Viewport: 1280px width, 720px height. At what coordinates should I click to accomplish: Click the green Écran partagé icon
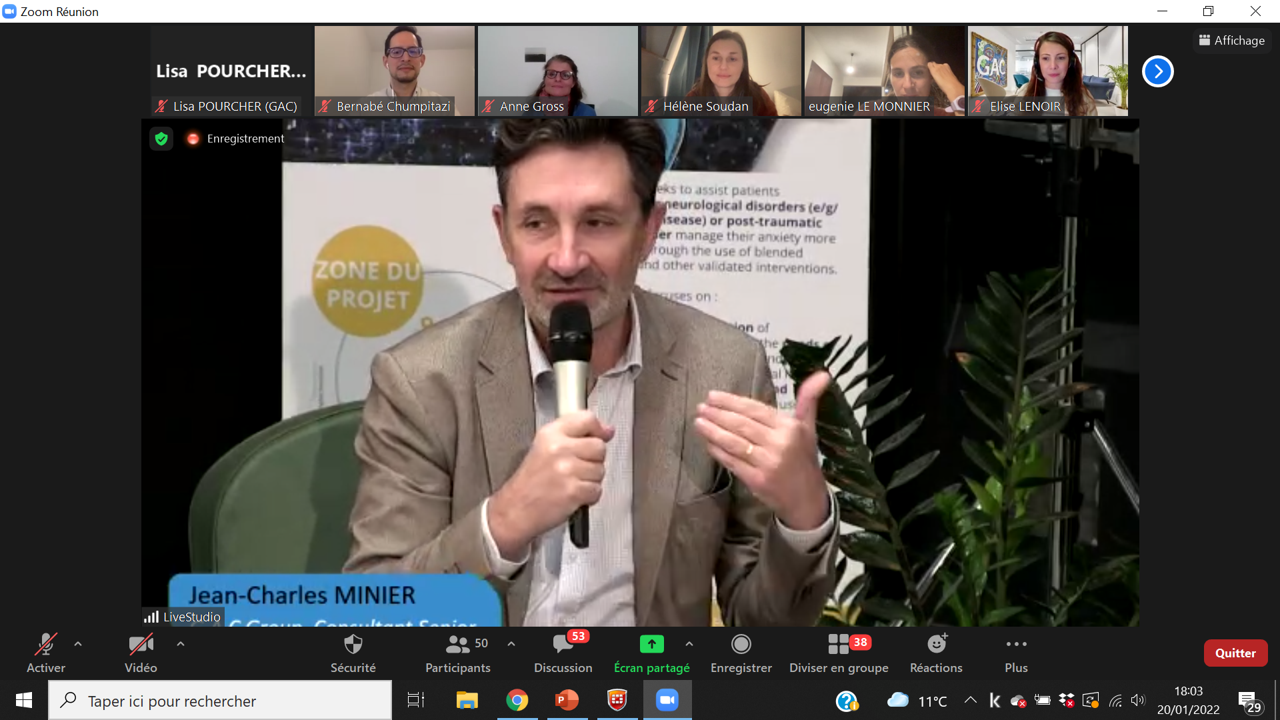(651, 645)
